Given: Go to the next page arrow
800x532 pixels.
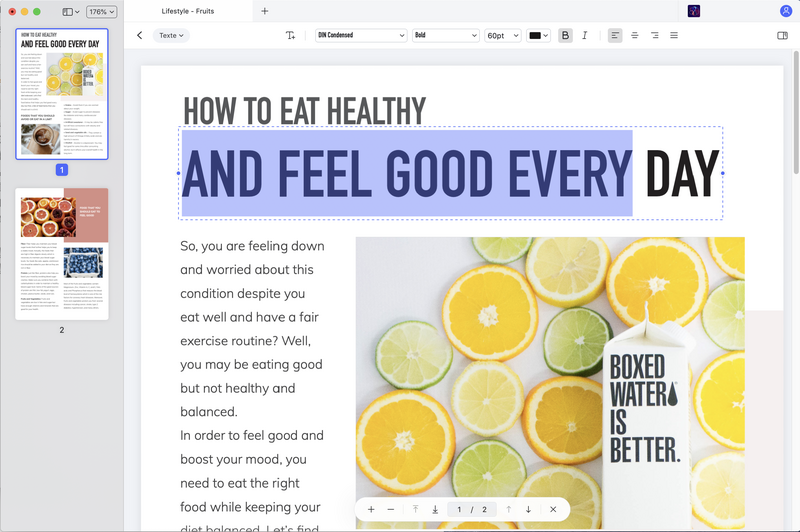Looking at the screenshot, I should [x=528, y=509].
